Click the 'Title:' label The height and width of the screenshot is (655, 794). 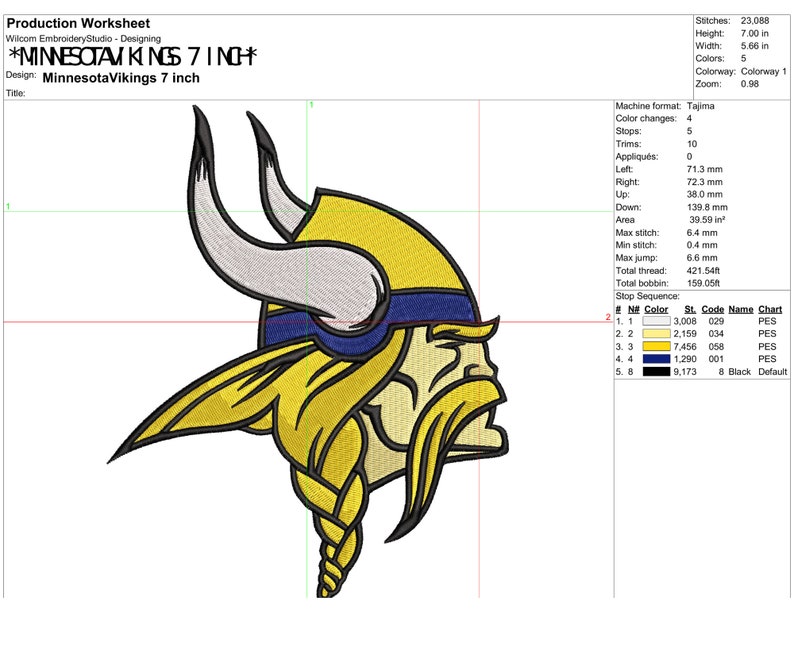point(15,93)
